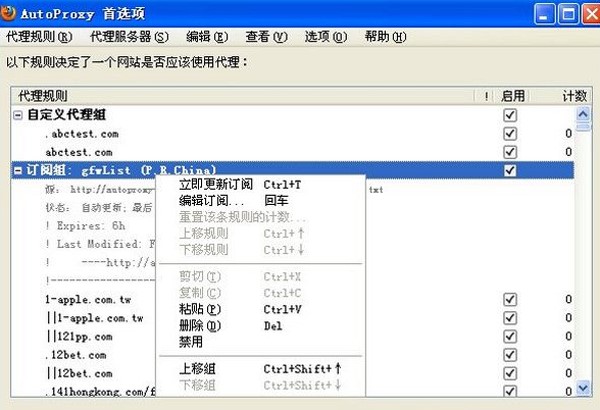This screenshot has width=600, height=410.
Task: Toggle 自定义代理组 enabled checkbox
Action: coord(510,115)
